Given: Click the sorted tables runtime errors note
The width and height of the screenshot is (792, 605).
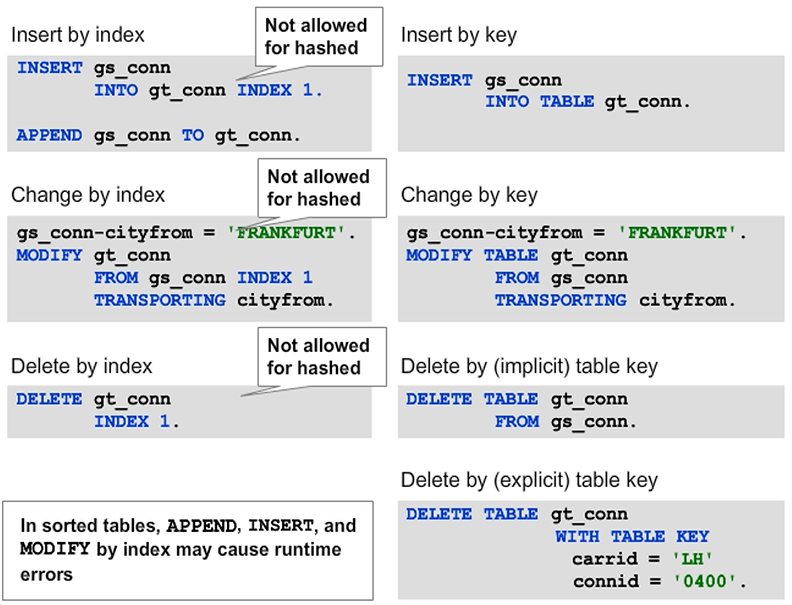Looking at the screenshot, I should [x=188, y=550].
